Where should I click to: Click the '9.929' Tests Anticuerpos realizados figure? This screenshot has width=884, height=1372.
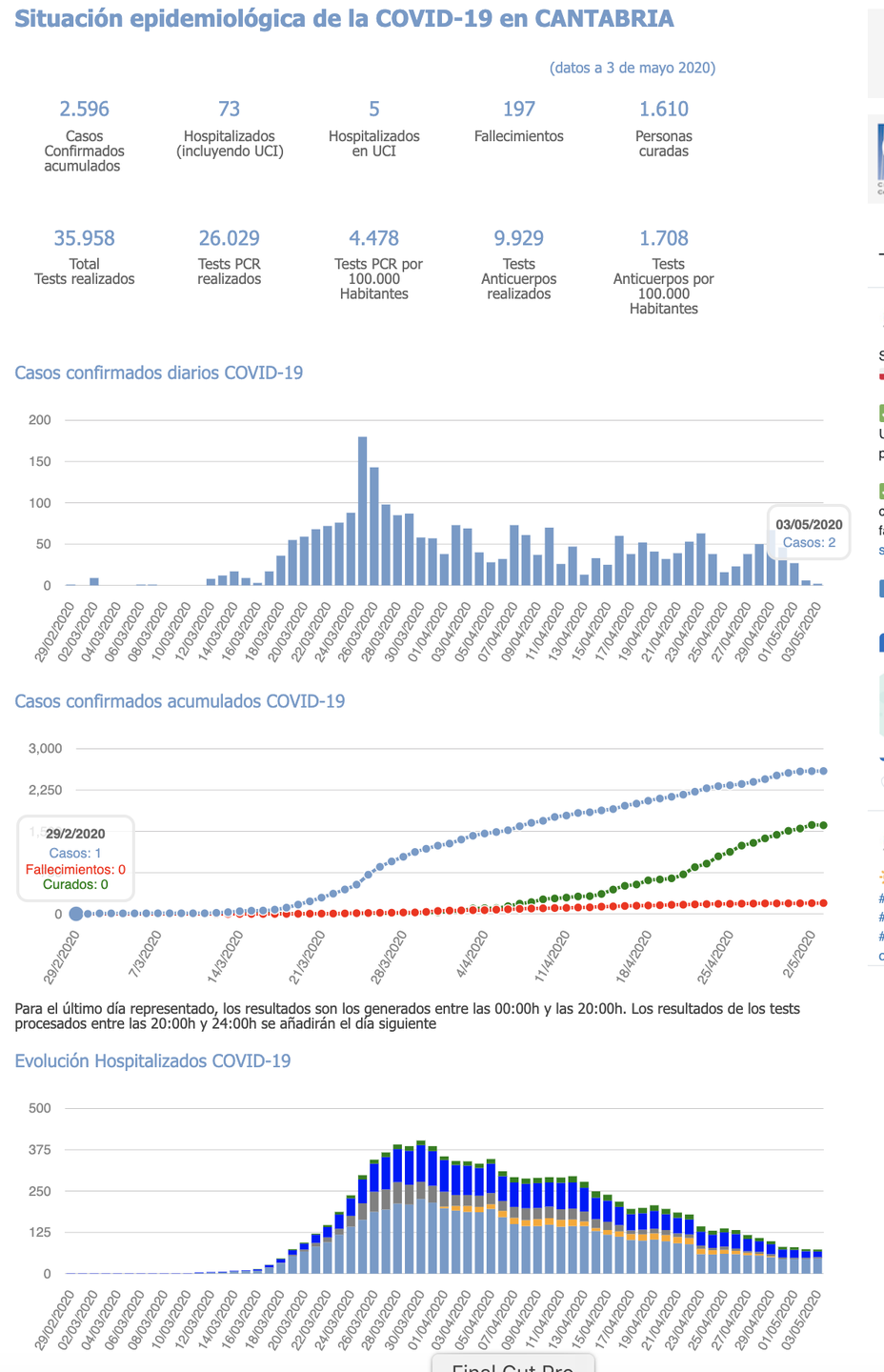(x=519, y=238)
